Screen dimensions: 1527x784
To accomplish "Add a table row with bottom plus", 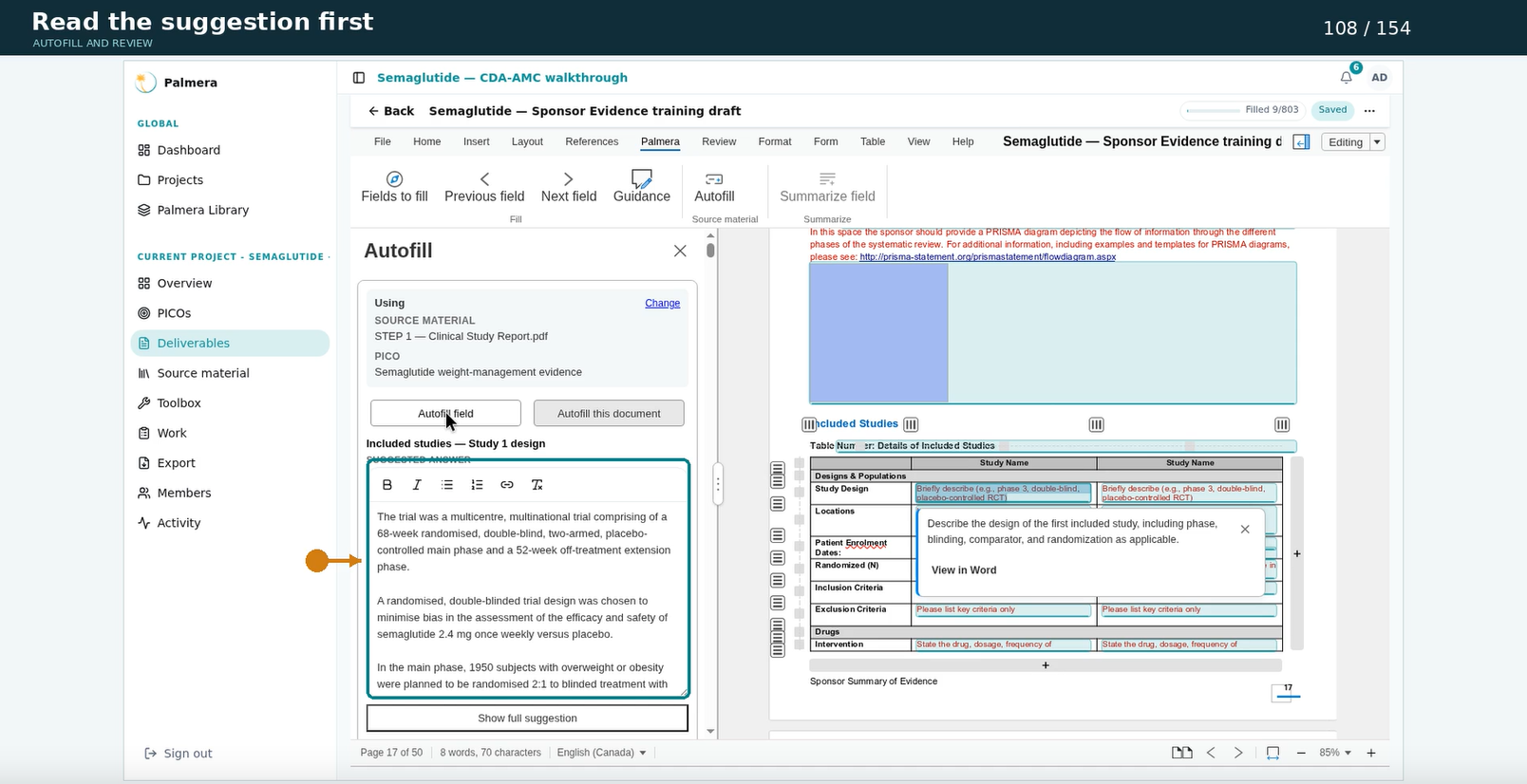I will click(x=1046, y=665).
